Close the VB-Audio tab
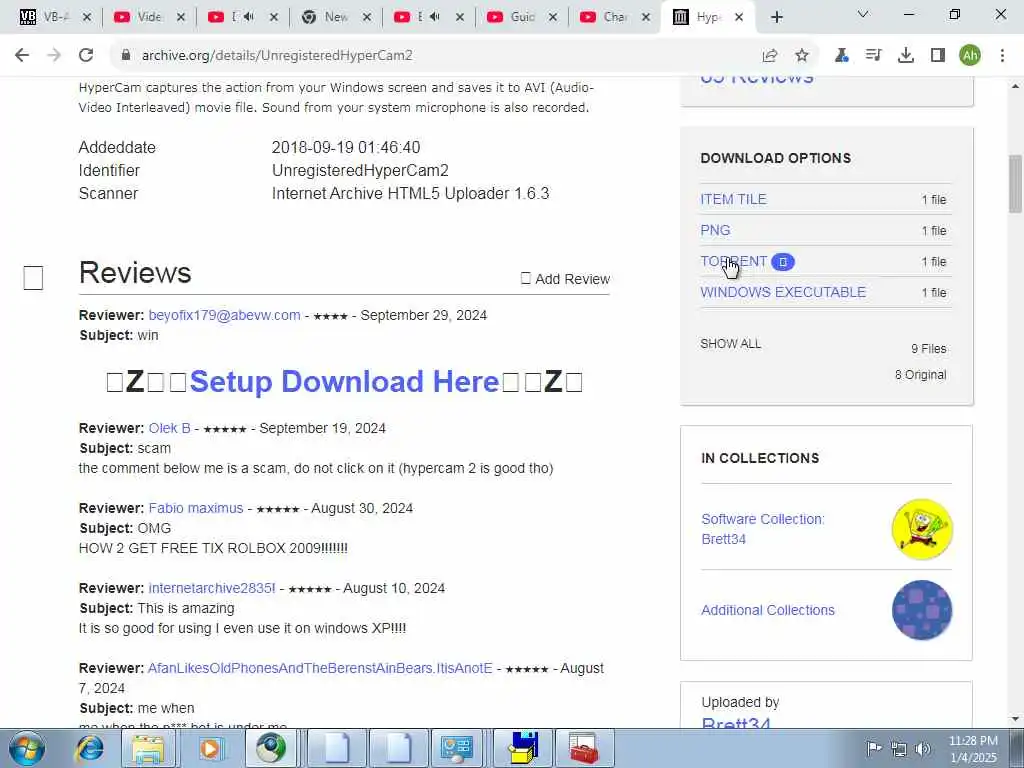1024x768 pixels. [x=87, y=18]
